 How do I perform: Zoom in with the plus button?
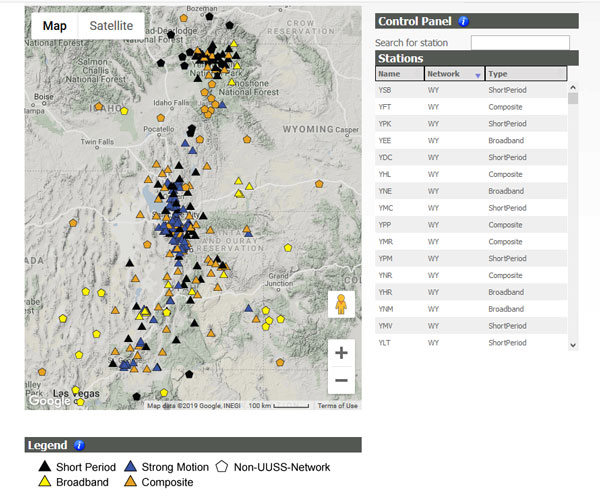point(341,352)
